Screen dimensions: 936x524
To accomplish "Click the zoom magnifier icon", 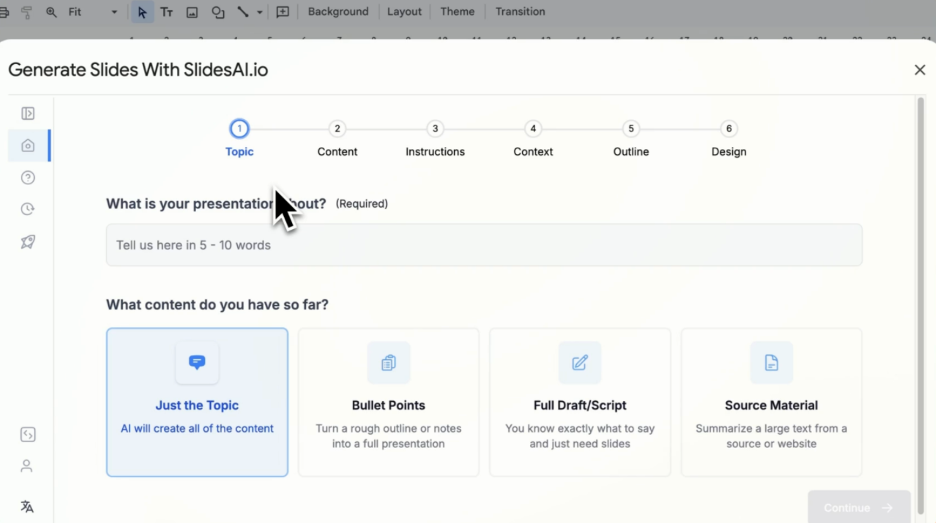I will click(51, 12).
